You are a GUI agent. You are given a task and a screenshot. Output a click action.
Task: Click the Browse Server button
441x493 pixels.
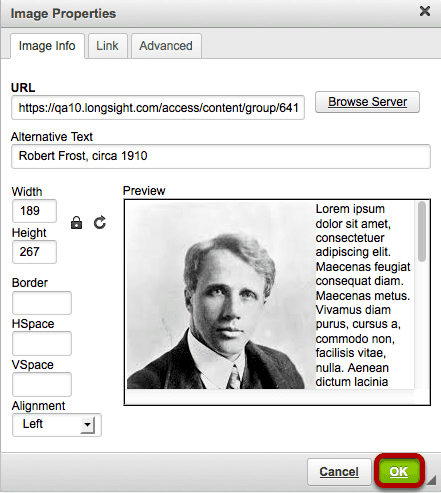coord(367,102)
